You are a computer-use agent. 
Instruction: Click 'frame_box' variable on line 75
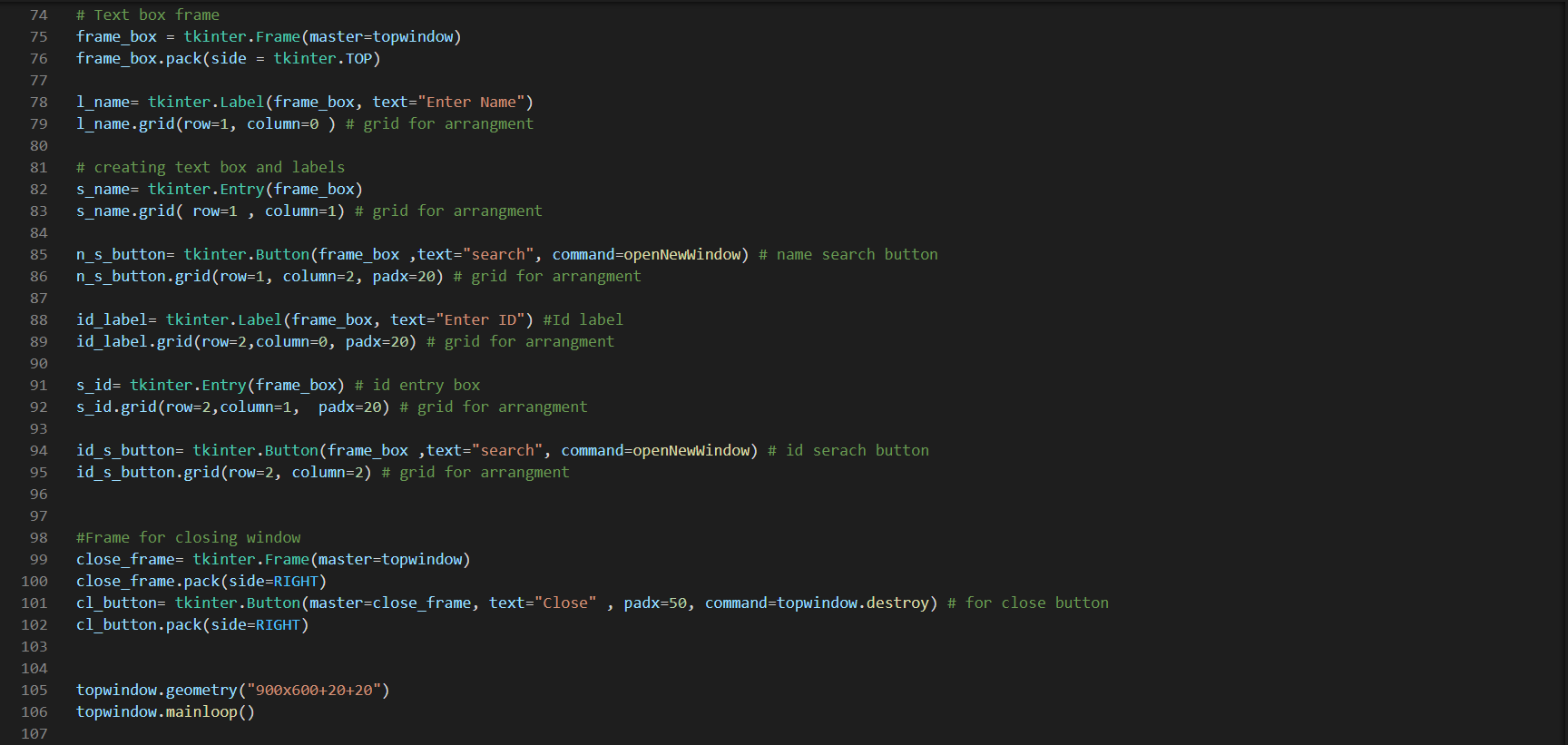tap(116, 36)
